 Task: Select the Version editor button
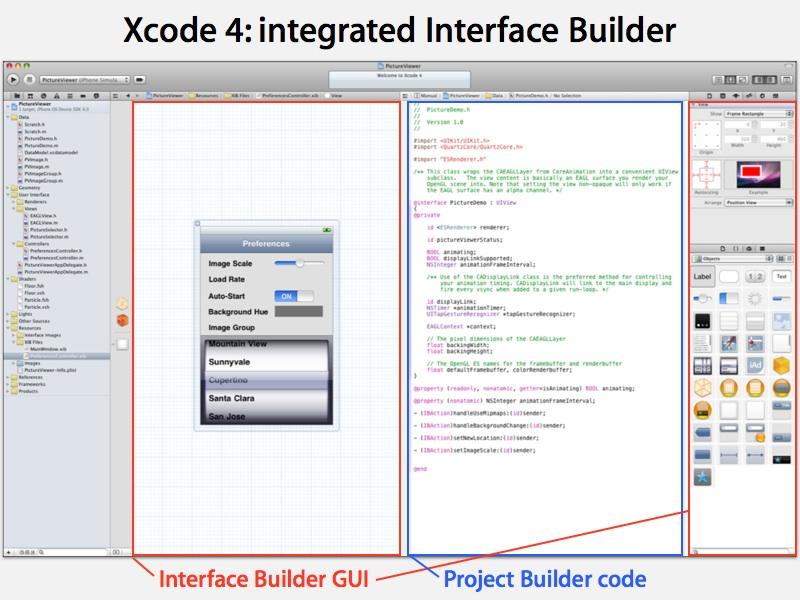(x=742, y=80)
